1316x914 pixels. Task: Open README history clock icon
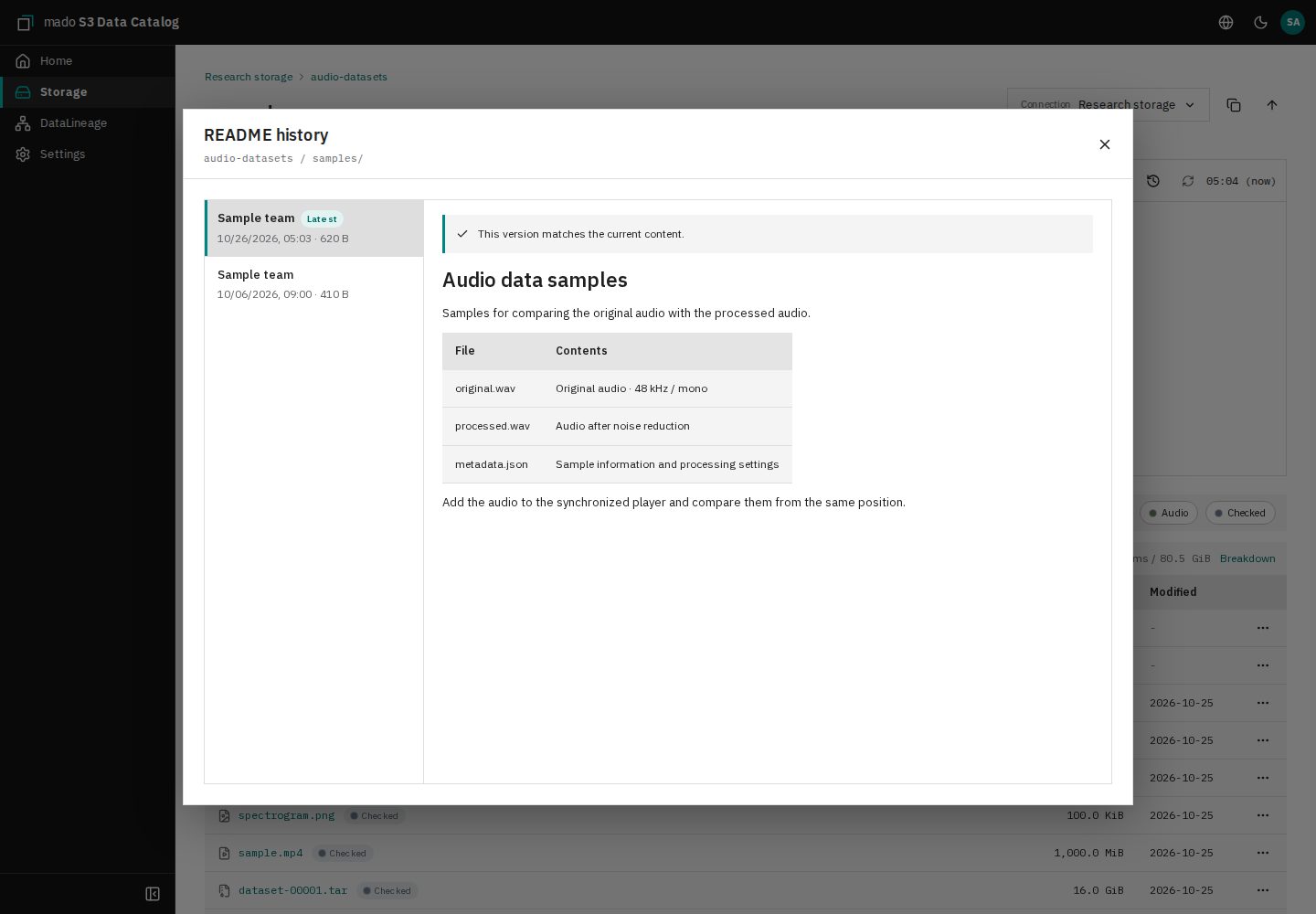coord(1153,181)
